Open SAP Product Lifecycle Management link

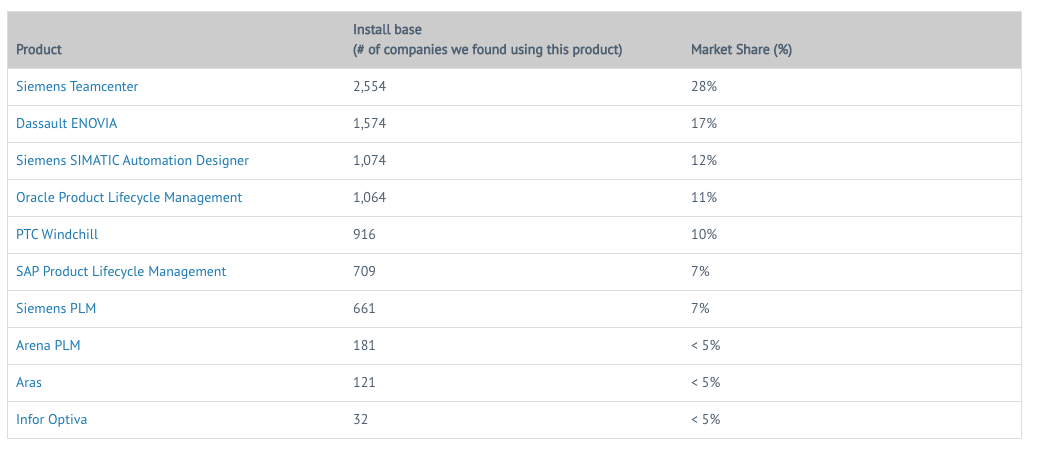pos(121,272)
